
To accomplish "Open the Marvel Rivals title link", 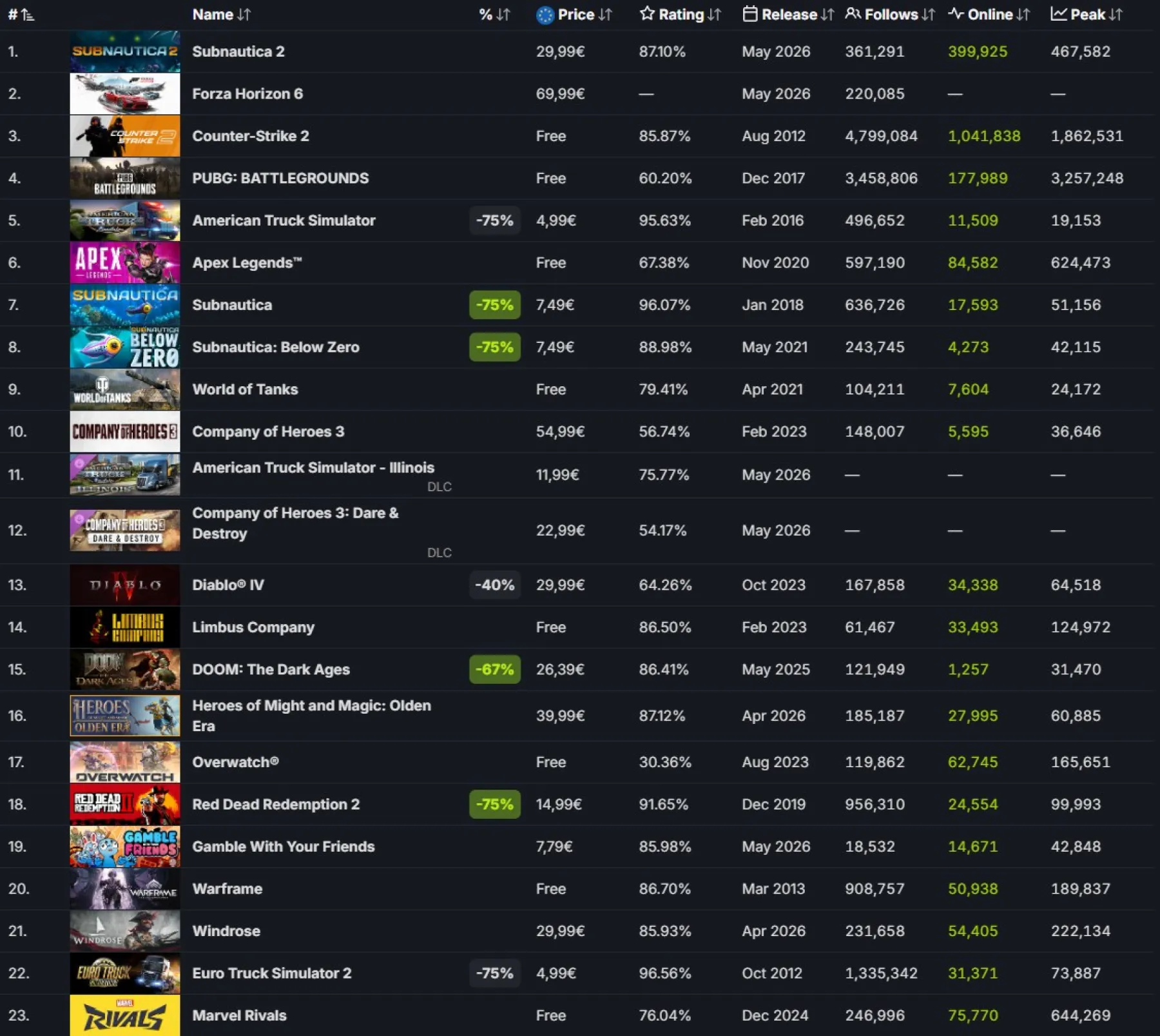I will [239, 1015].
